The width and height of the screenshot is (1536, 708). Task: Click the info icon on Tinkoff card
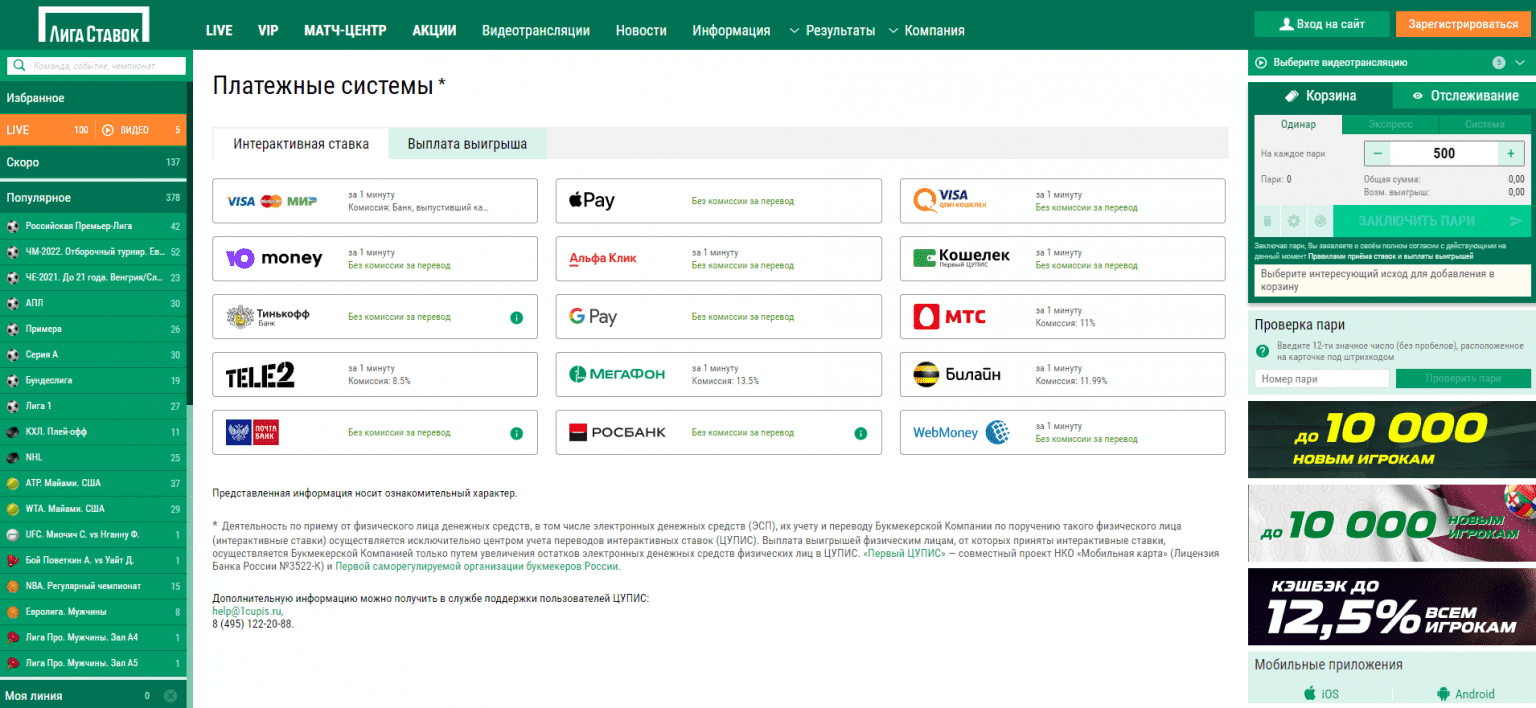pyautogui.click(x=516, y=317)
